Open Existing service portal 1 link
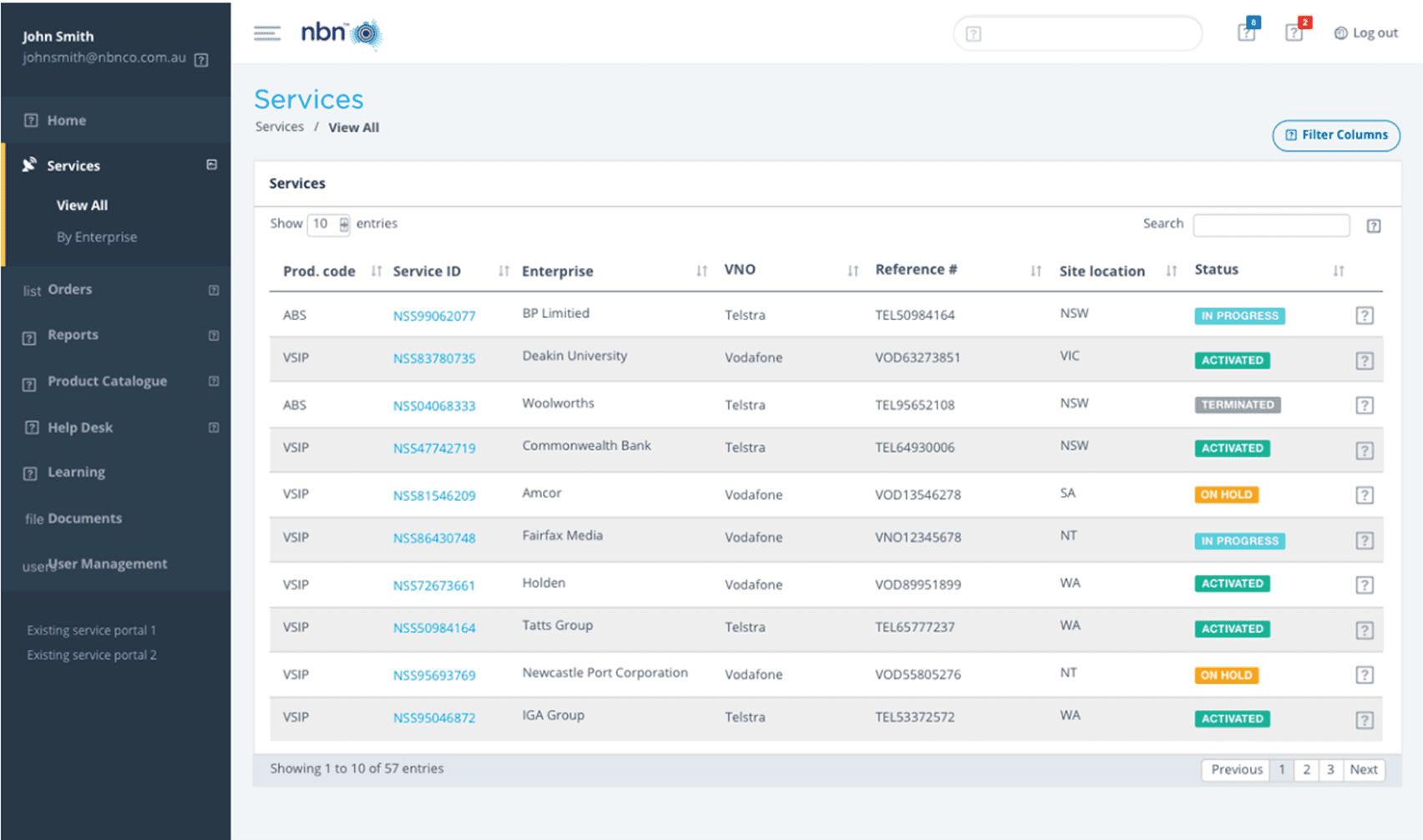 coord(91,630)
